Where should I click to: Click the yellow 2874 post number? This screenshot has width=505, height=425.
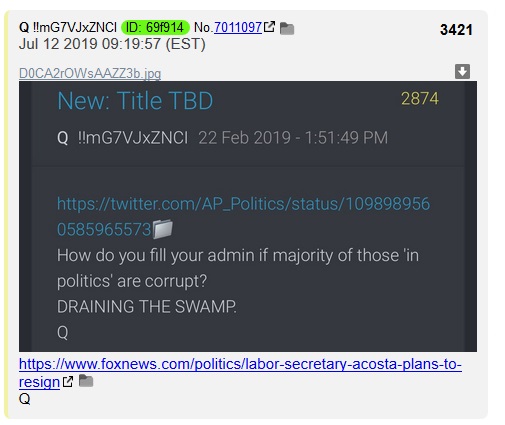pos(420,99)
